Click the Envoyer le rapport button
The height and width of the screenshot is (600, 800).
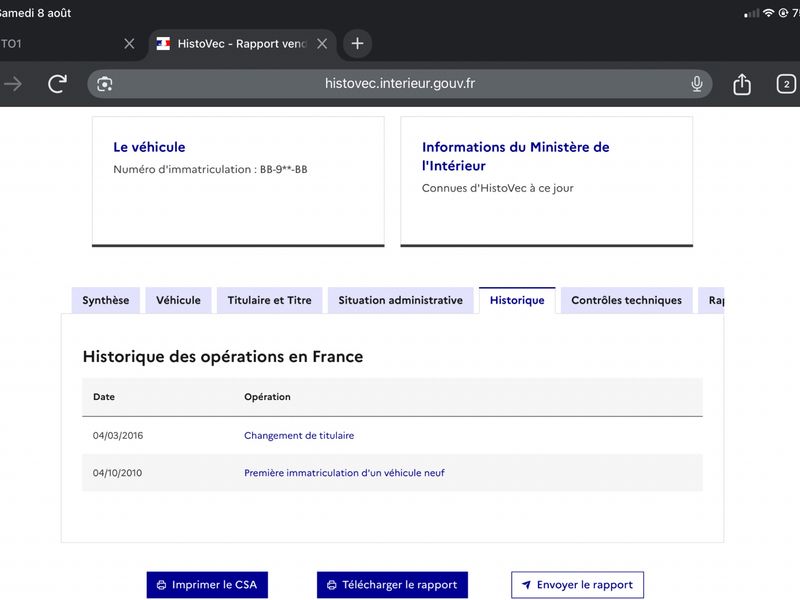pyautogui.click(x=578, y=585)
